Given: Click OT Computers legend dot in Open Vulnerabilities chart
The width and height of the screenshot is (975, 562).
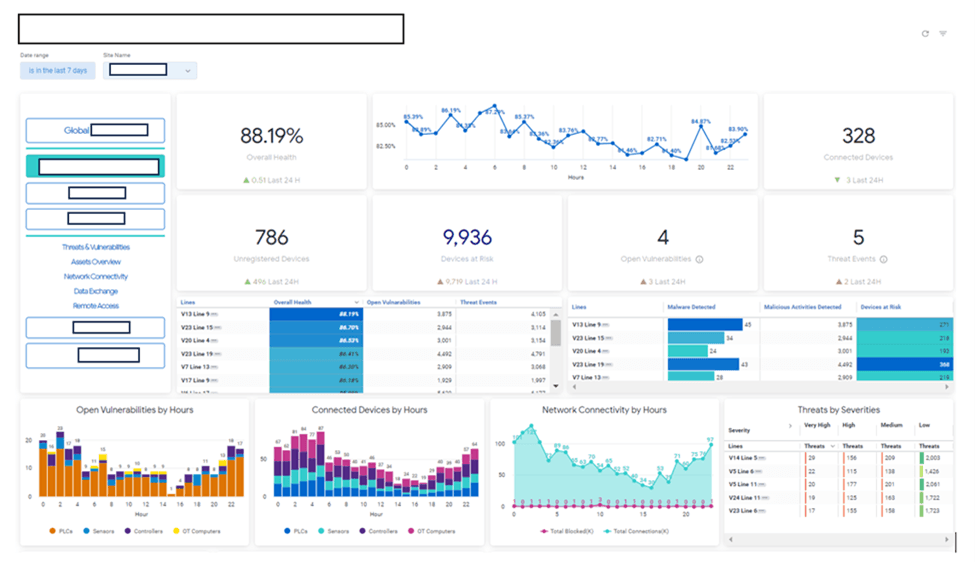Looking at the screenshot, I should [x=176, y=531].
